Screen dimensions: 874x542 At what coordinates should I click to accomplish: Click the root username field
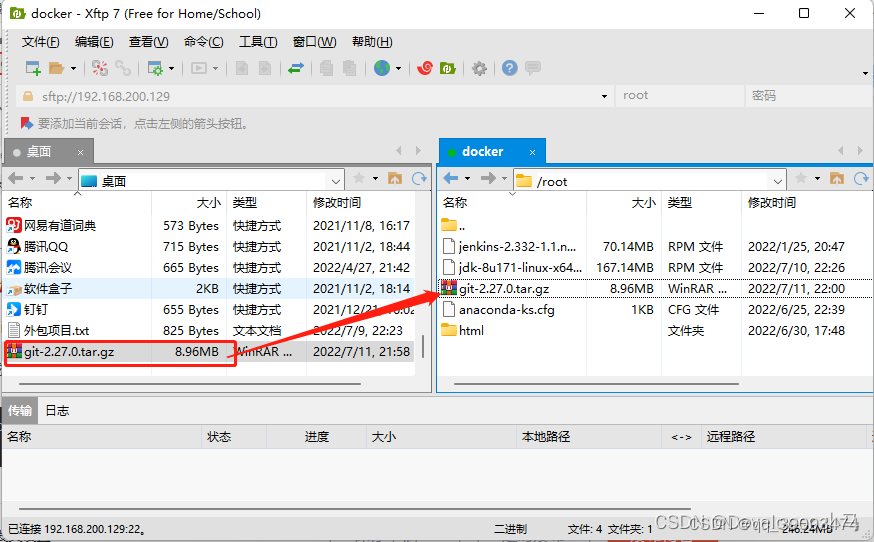point(679,96)
